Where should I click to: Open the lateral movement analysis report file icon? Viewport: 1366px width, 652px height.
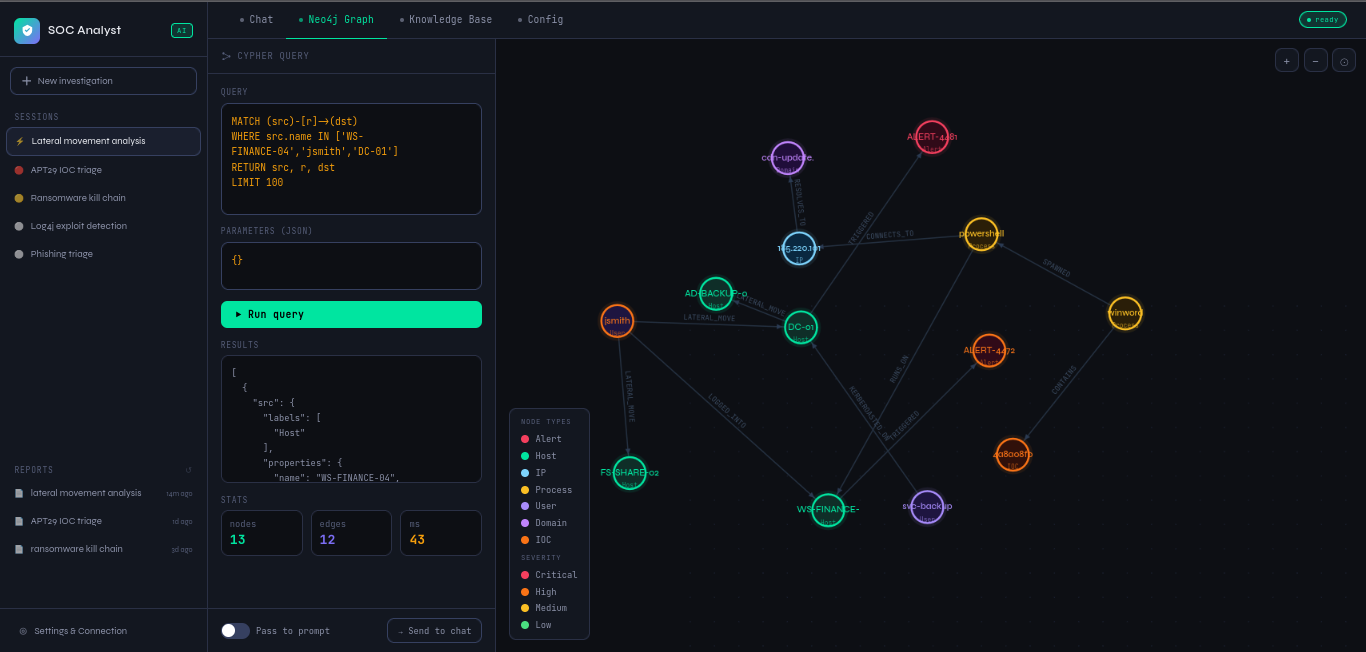click(19, 493)
